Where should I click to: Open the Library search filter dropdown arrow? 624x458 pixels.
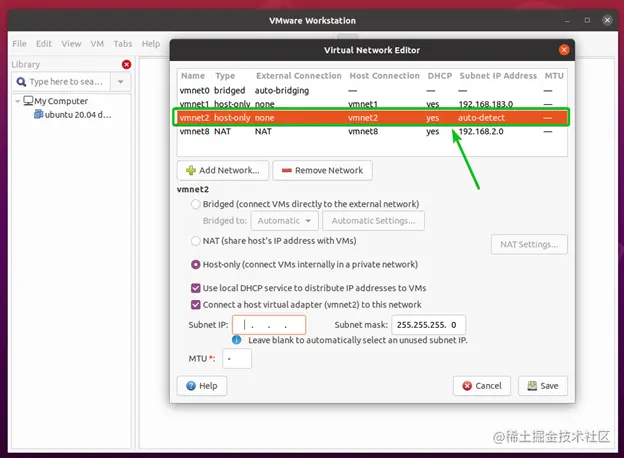(121, 82)
